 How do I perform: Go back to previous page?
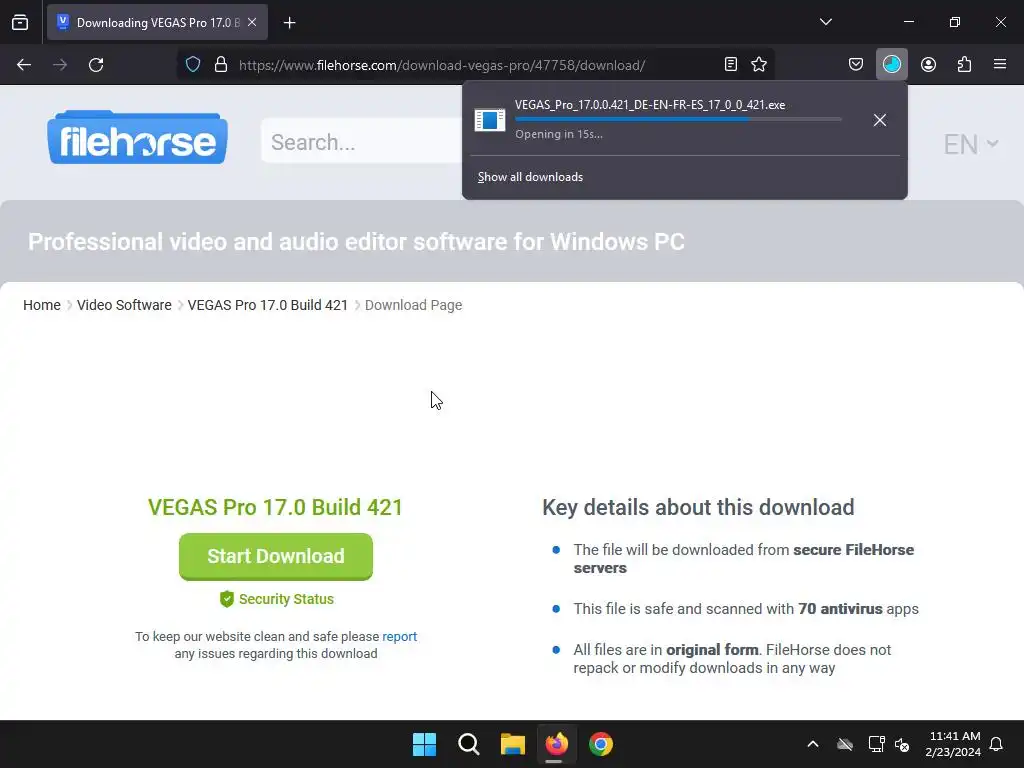pos(24,65)
